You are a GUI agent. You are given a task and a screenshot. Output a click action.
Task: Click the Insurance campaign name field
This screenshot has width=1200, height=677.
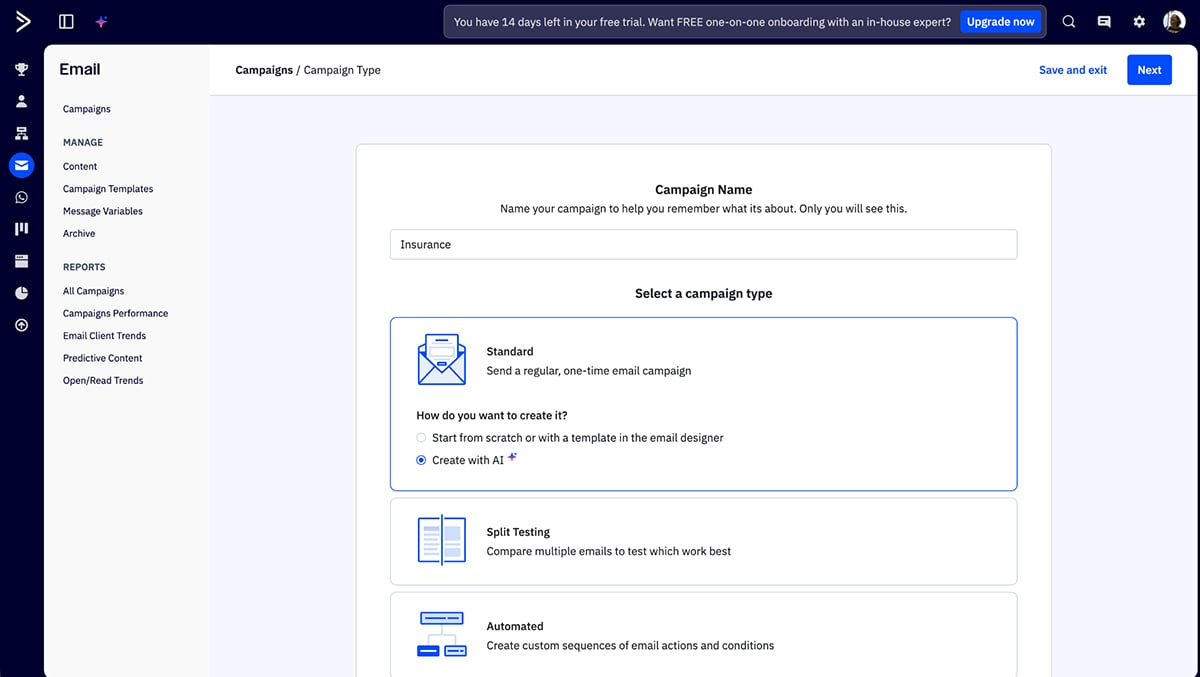click(703, 244)
